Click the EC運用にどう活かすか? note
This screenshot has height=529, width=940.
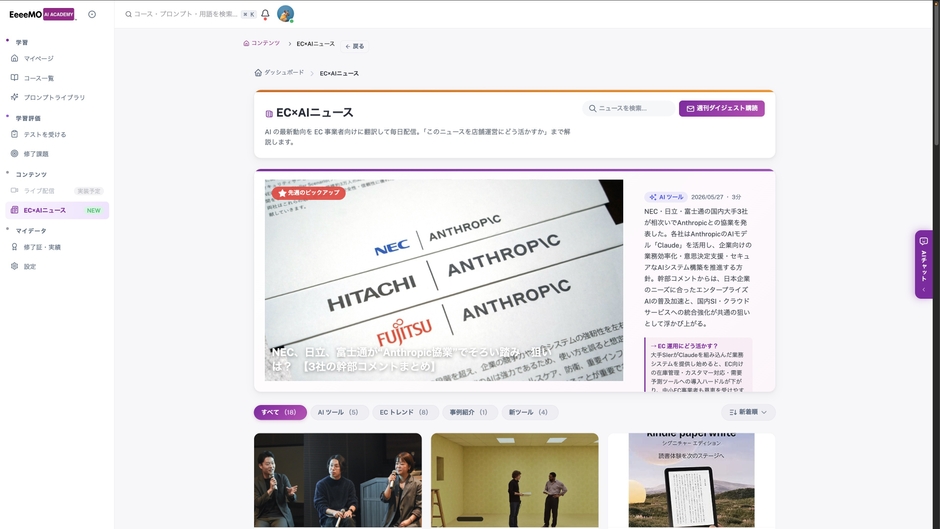click(x=698, y=366)
